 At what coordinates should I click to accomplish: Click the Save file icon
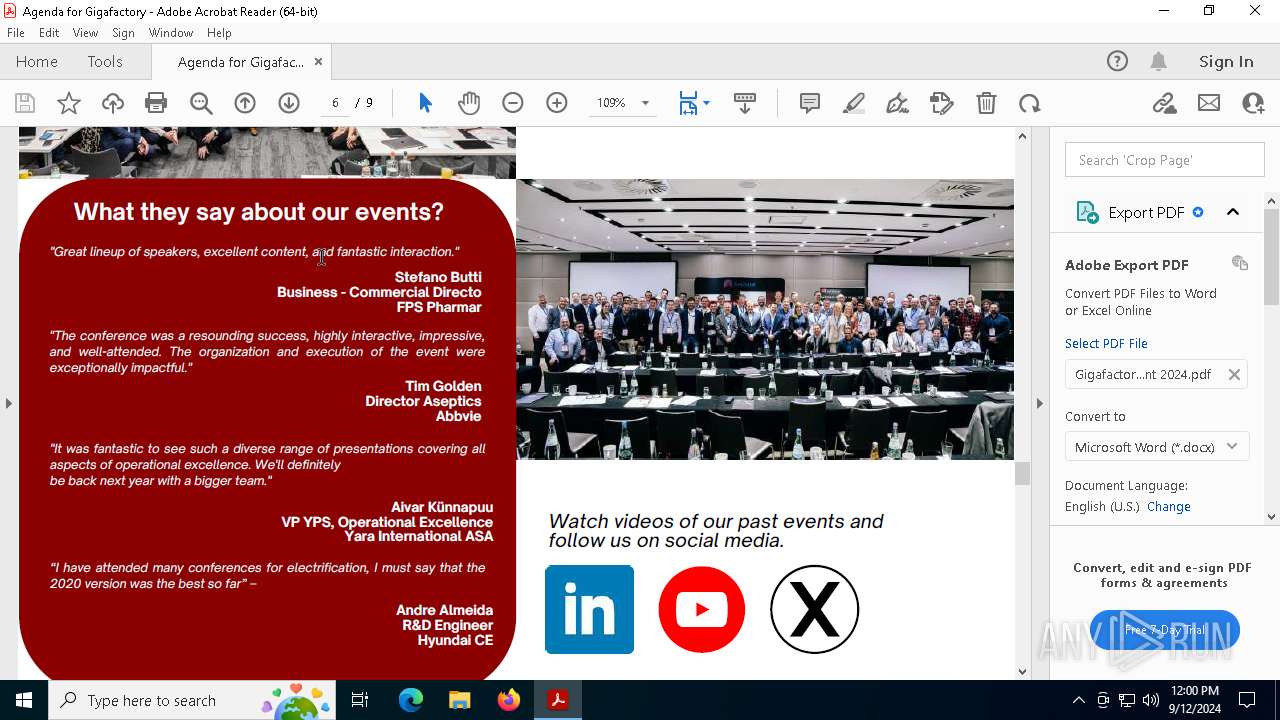coord(25,103)
